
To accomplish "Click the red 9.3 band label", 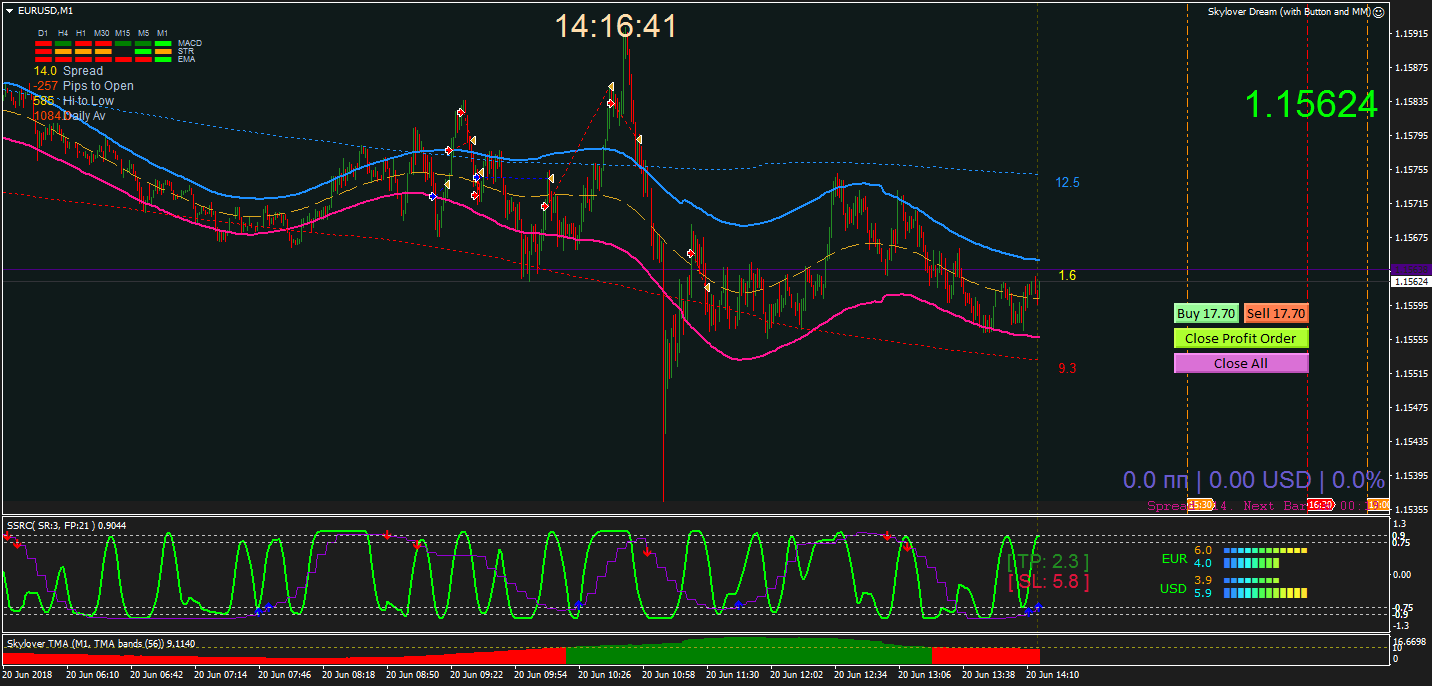I will [1067, 369].
